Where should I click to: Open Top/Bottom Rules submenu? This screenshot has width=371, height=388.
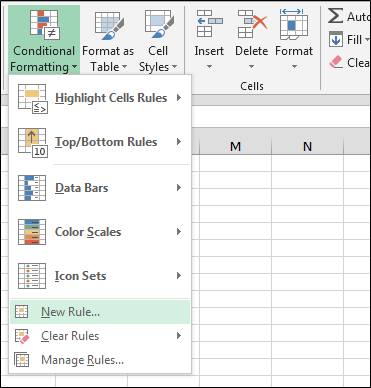tap(100, 142)
